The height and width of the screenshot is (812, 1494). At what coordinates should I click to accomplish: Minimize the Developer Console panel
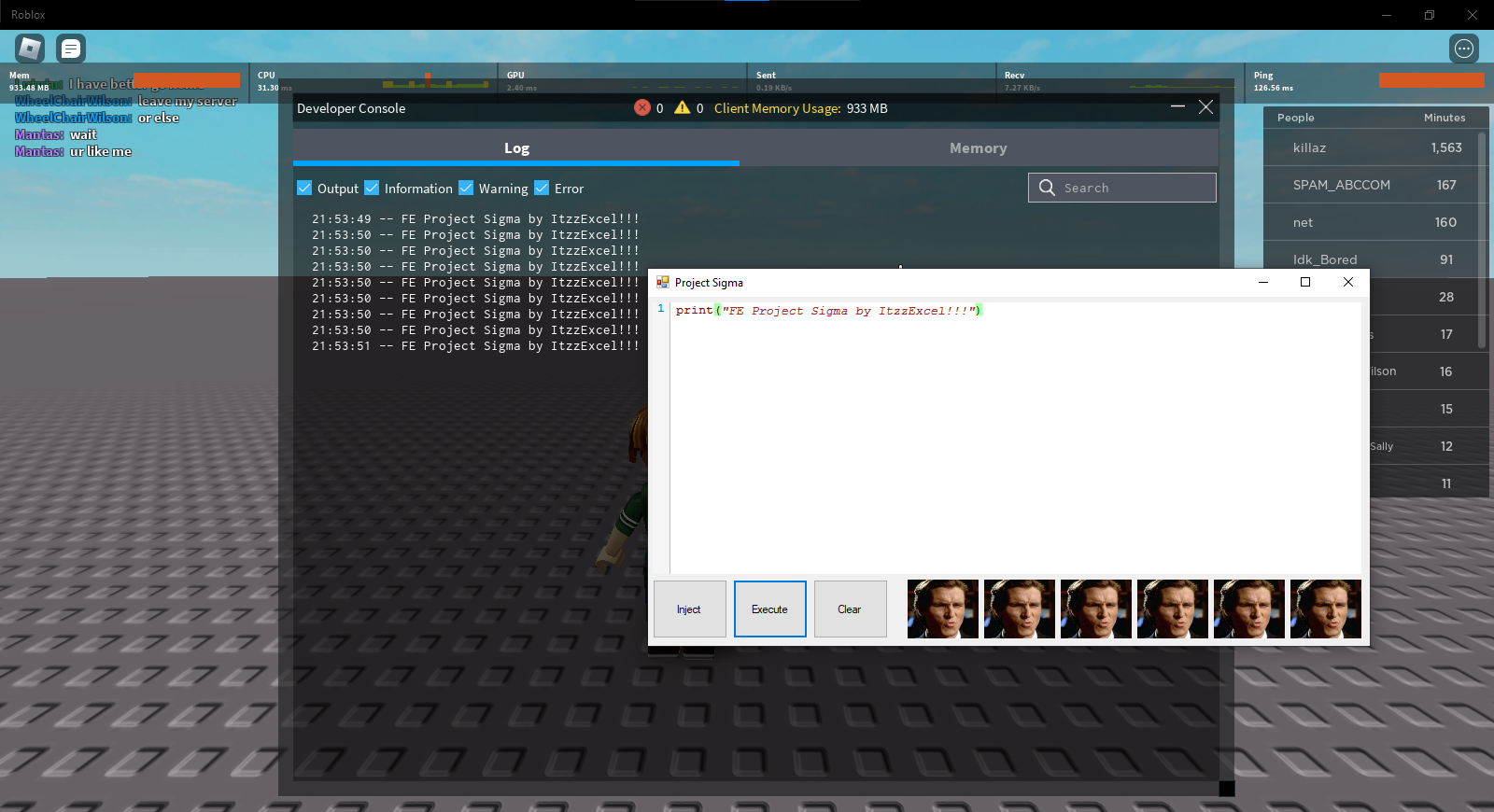1178,107
